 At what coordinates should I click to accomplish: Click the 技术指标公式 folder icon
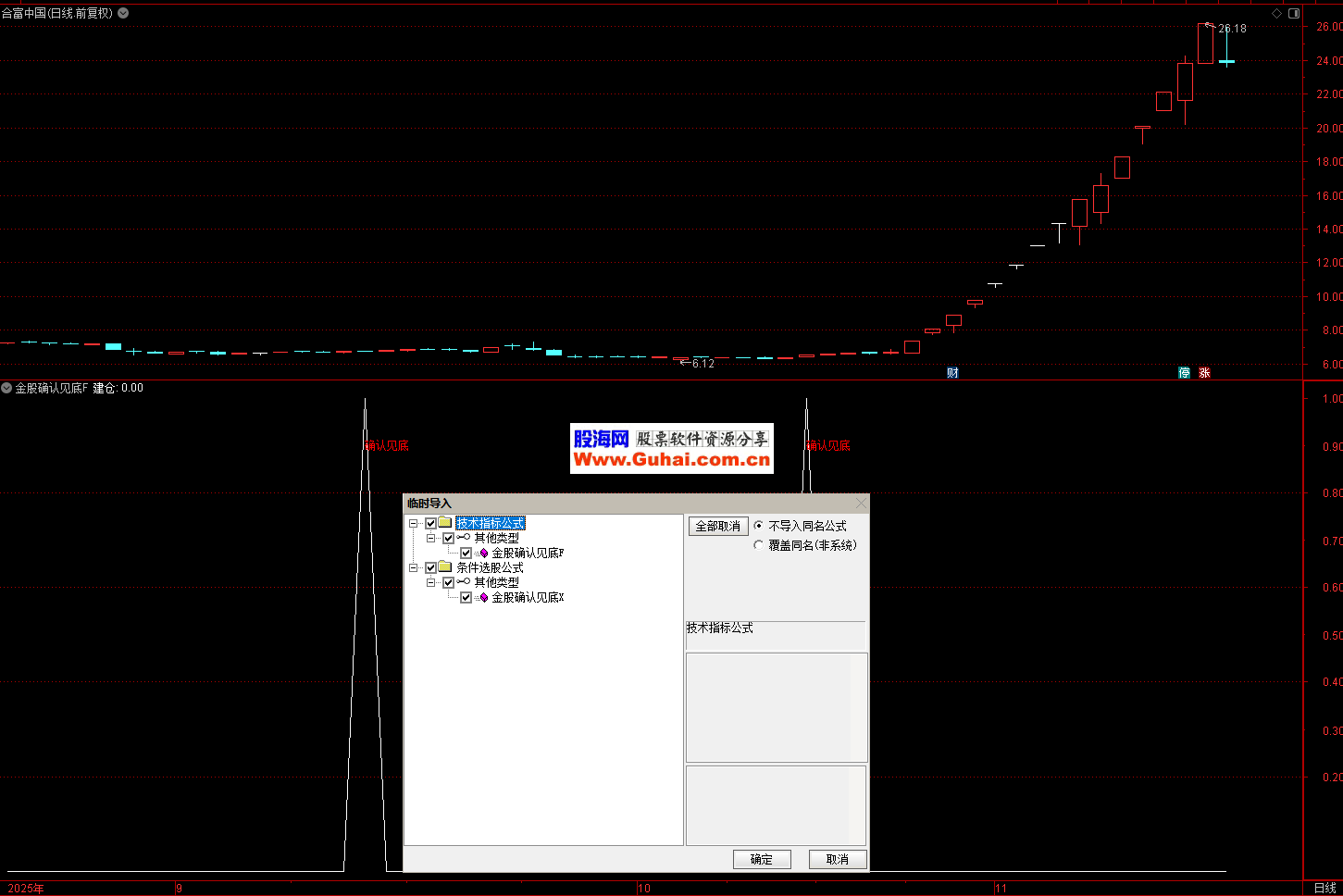pyautogui.click(x=445, y=523)
